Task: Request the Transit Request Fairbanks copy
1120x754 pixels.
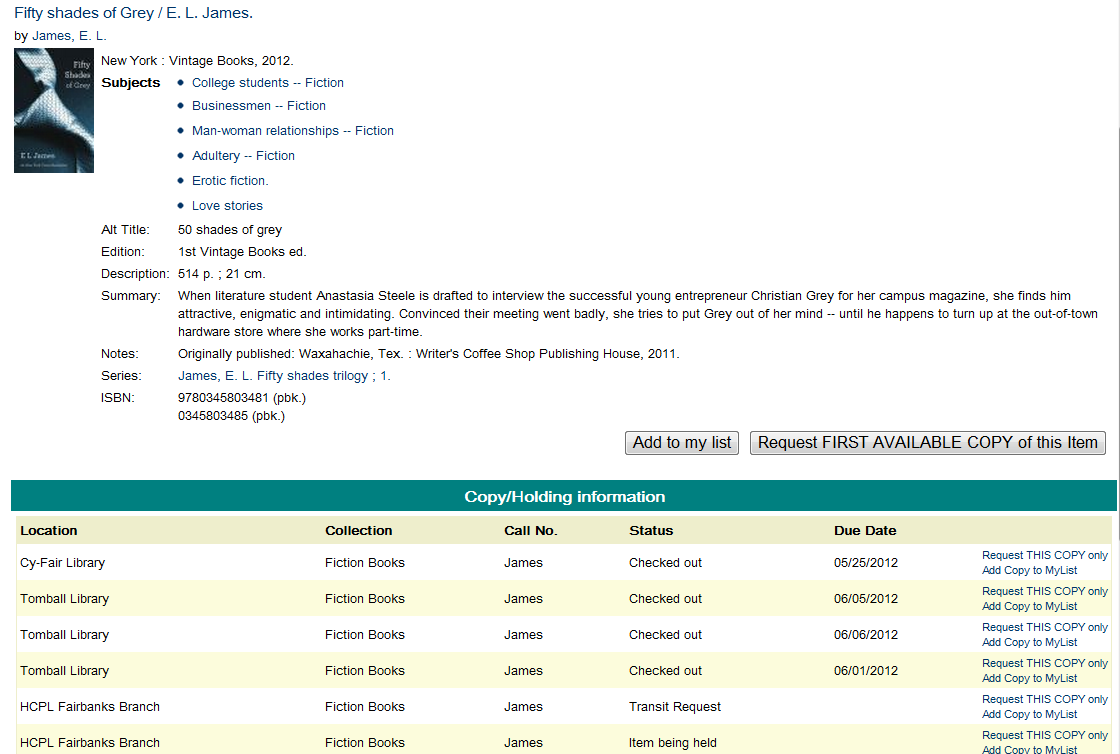Action: [x=1044, y=699]
